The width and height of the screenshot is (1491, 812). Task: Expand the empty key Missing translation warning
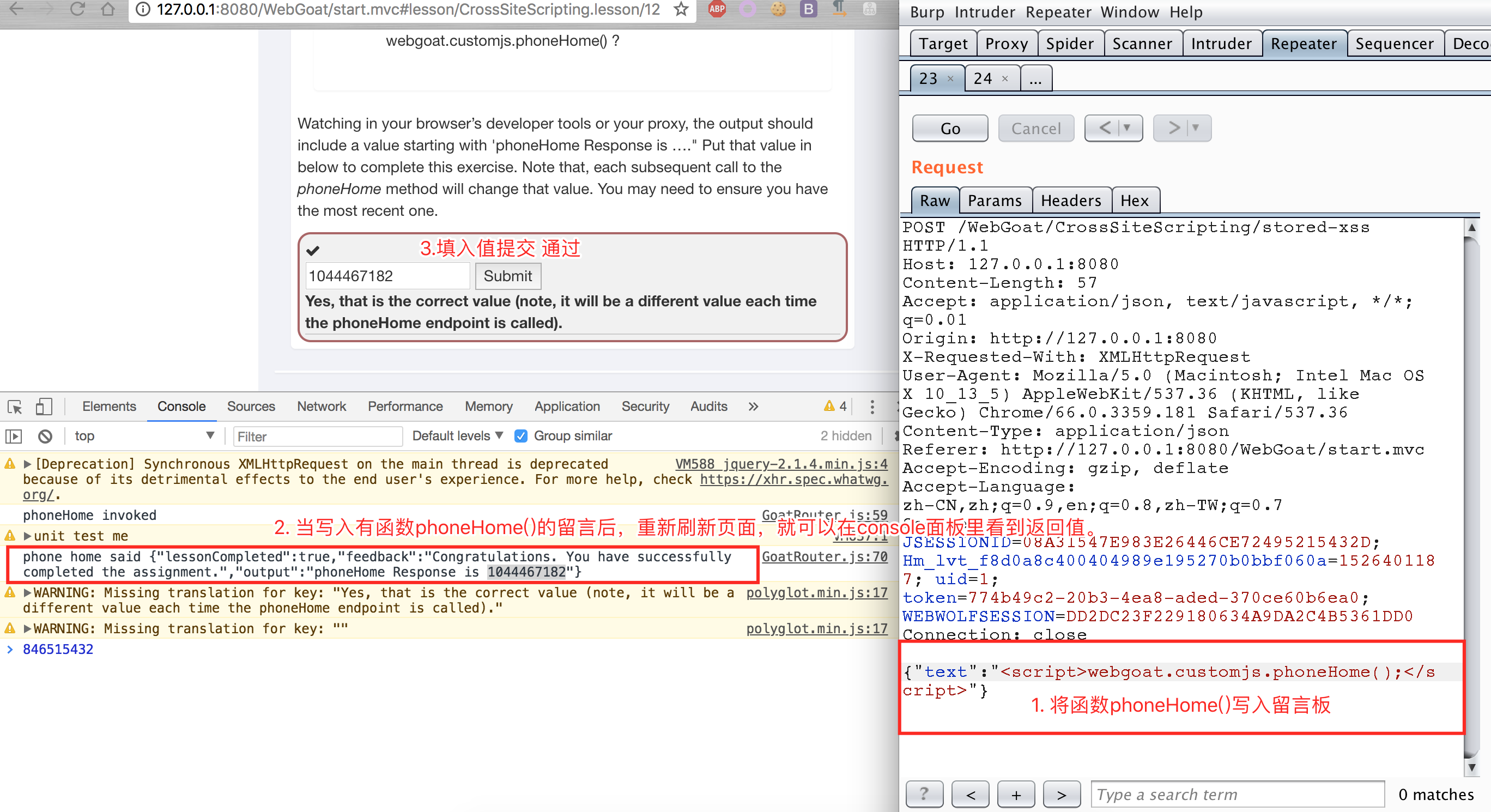tap(27, 629)
